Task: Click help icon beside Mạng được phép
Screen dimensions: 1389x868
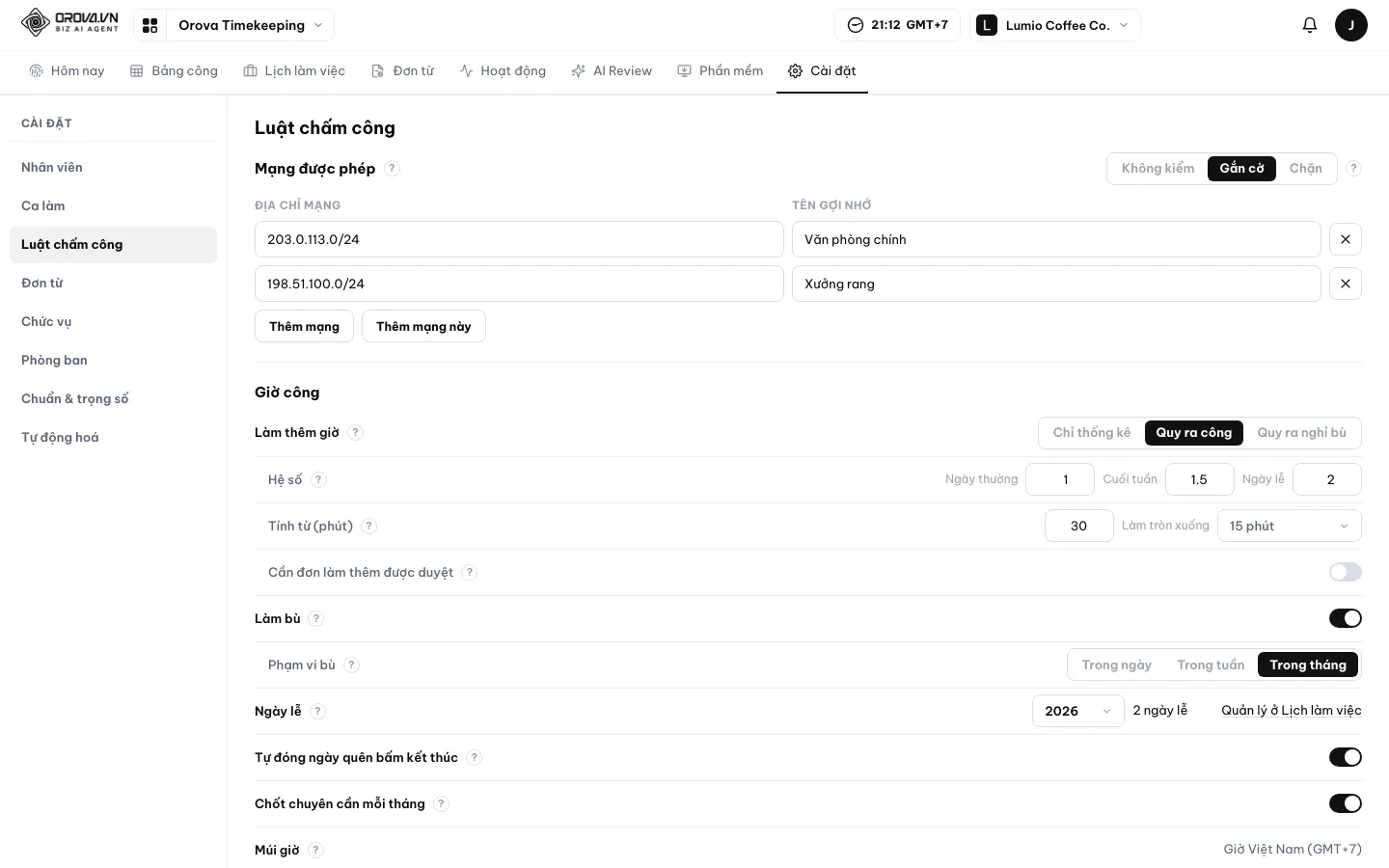Action: [392, 168]
